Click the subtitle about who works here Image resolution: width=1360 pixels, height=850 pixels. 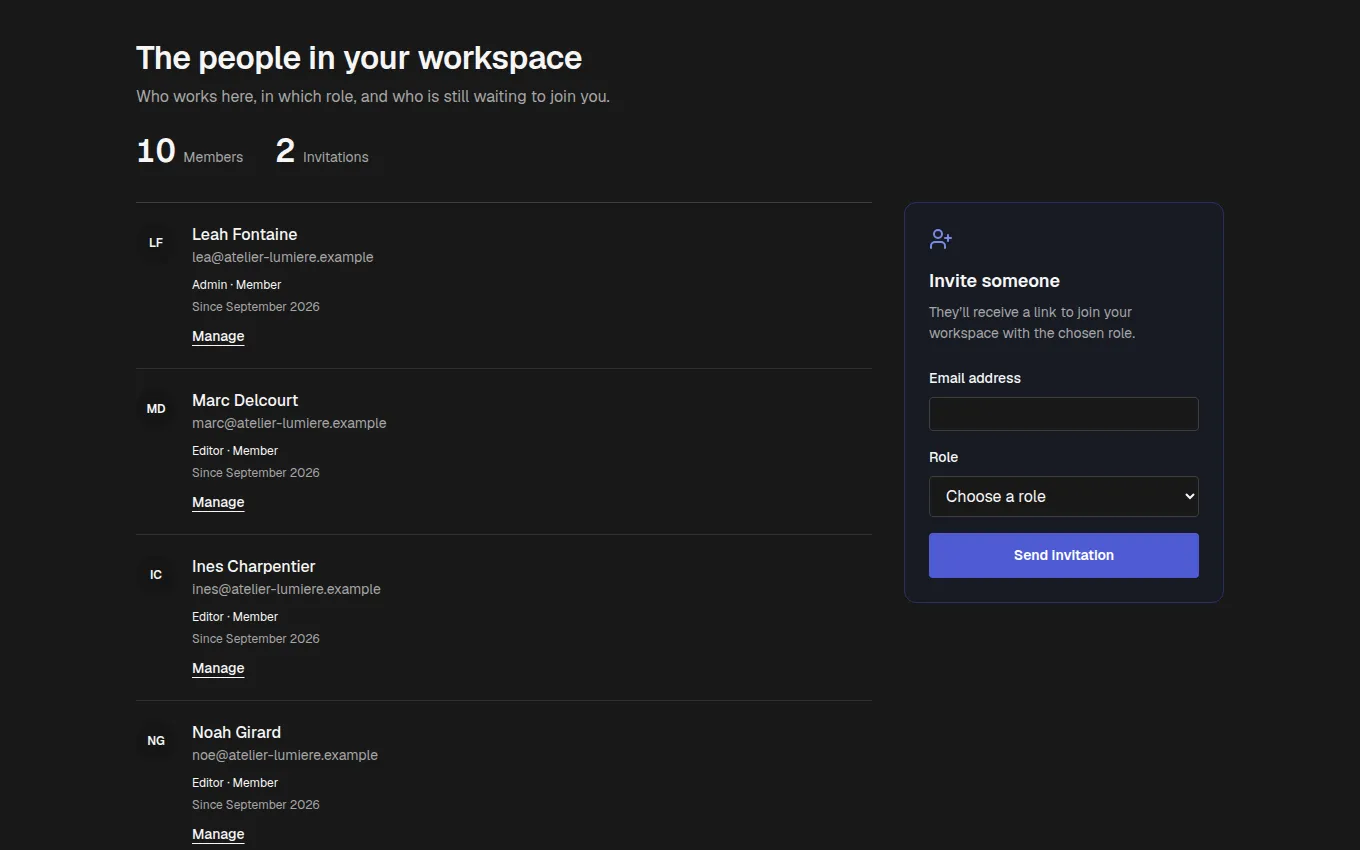pyautogui.click(x=373, y=97)
